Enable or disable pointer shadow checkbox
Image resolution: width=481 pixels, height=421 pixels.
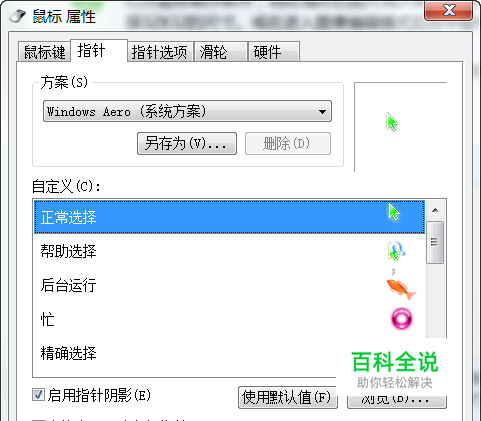point(38,395)
